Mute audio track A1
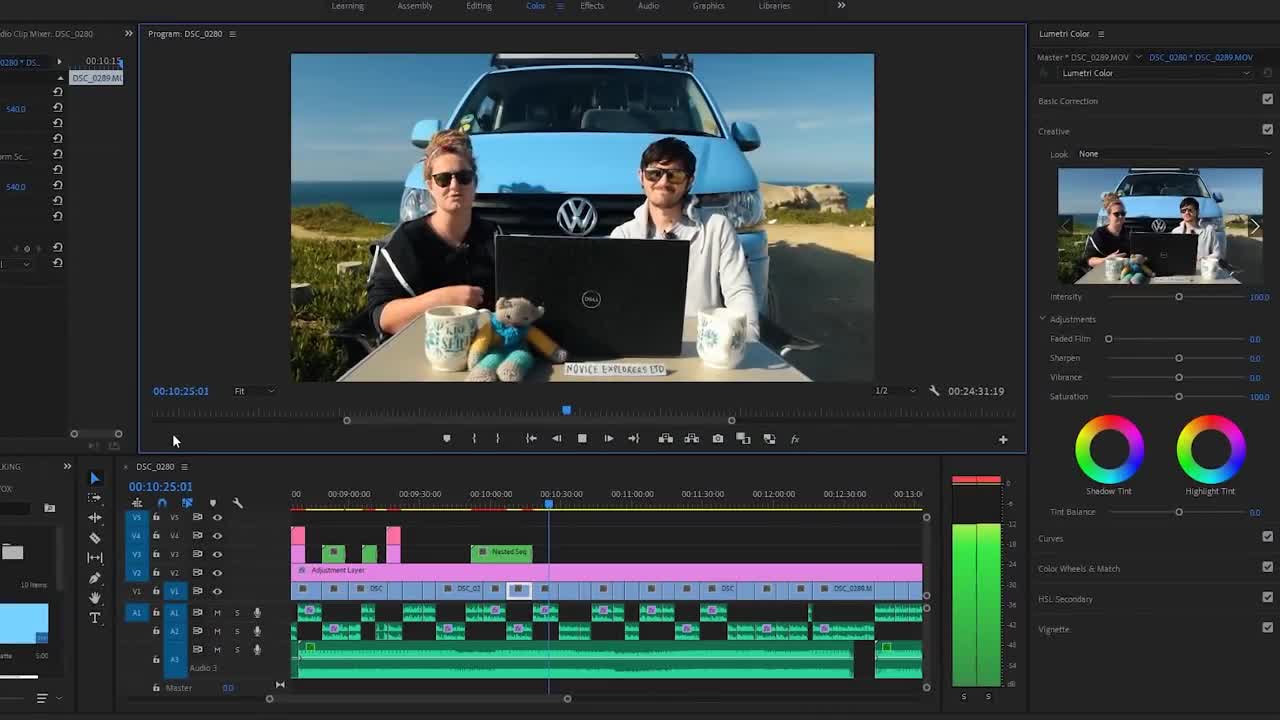The image size is (1280, 720). coord(217,612)
